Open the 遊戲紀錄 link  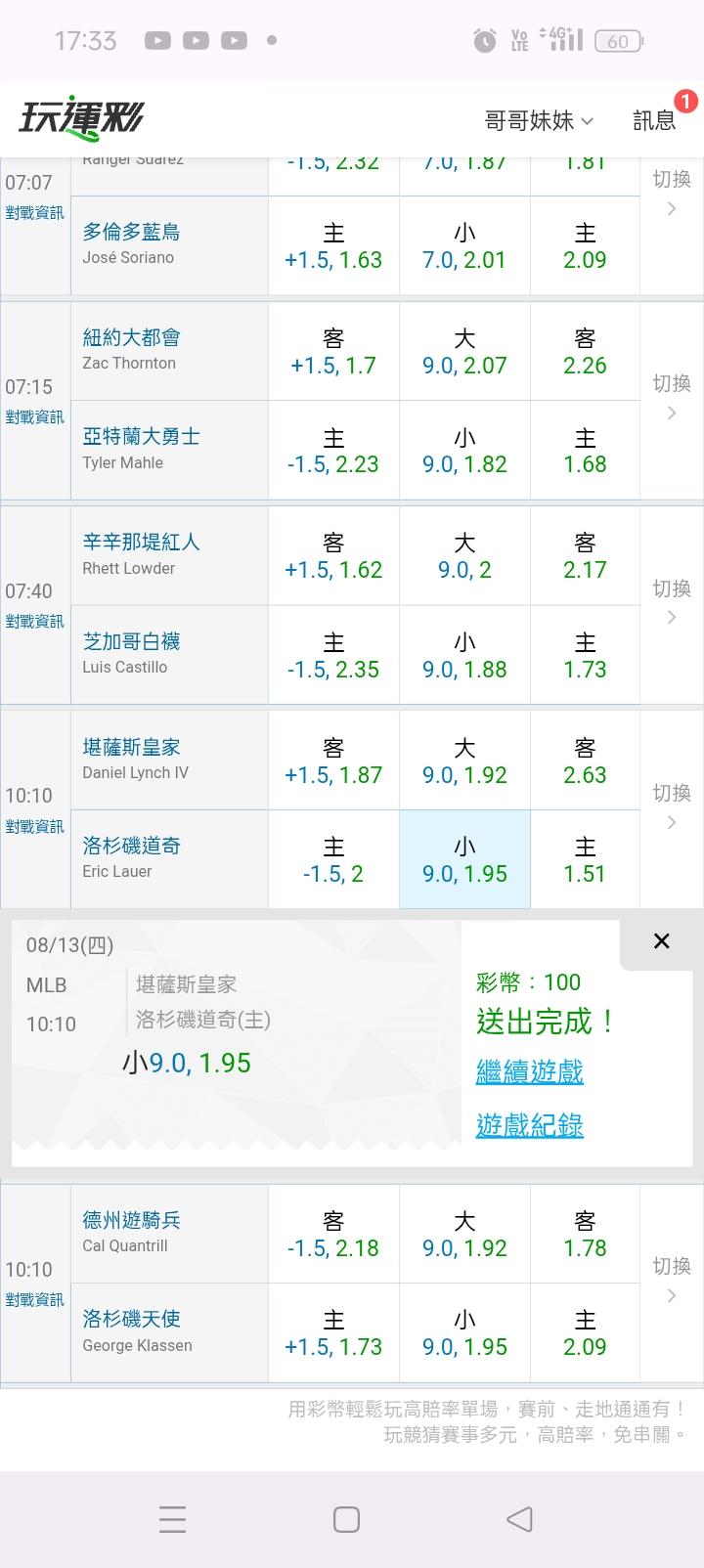click(530, 1125)
